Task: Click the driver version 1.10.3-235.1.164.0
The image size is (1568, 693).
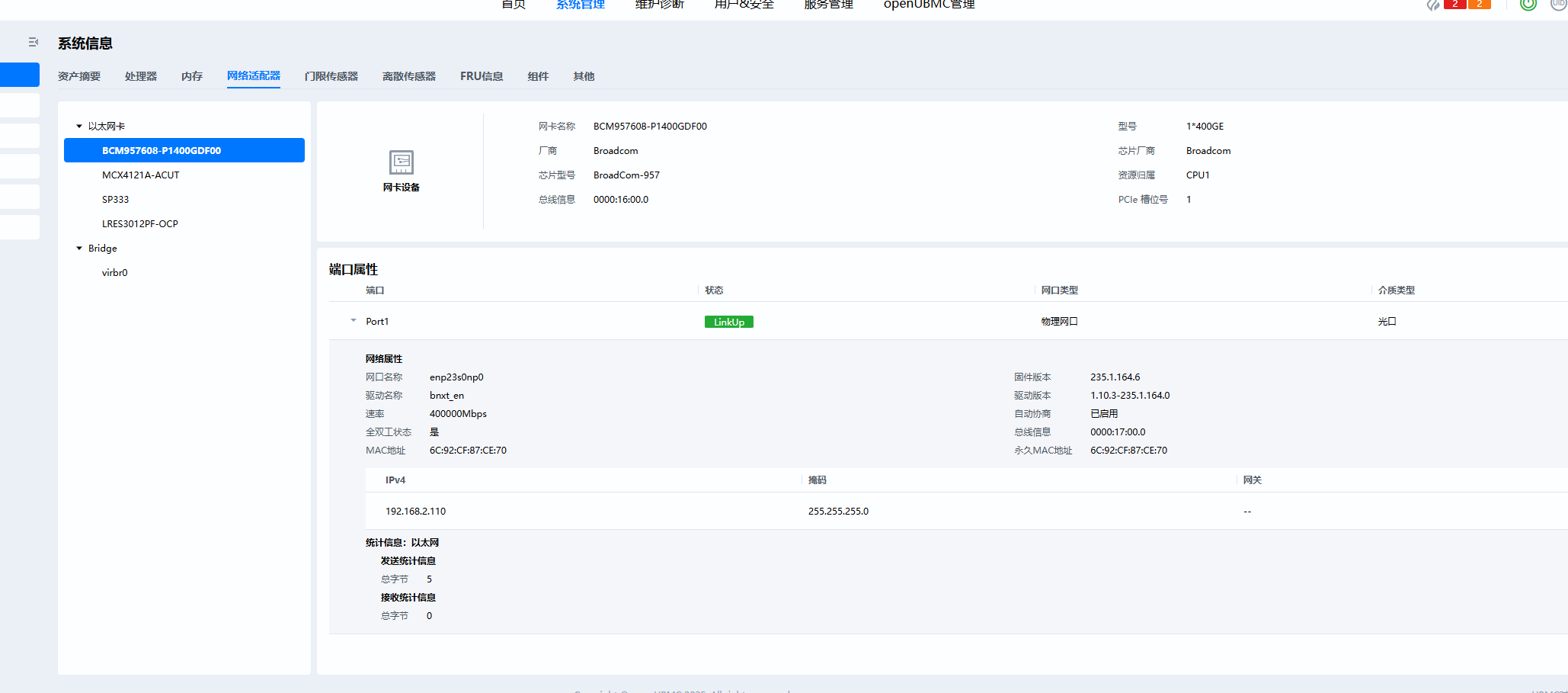Action: click(1130, 396)
